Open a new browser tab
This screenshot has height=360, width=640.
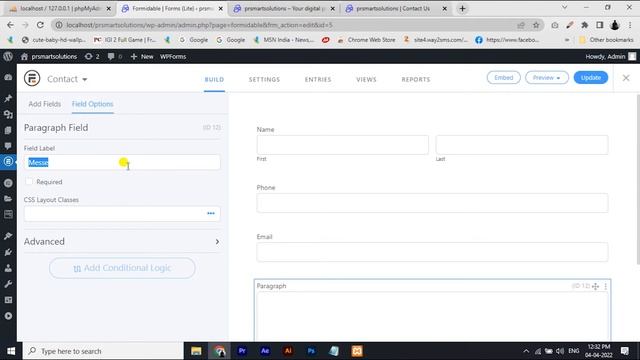tap(462, 9)
